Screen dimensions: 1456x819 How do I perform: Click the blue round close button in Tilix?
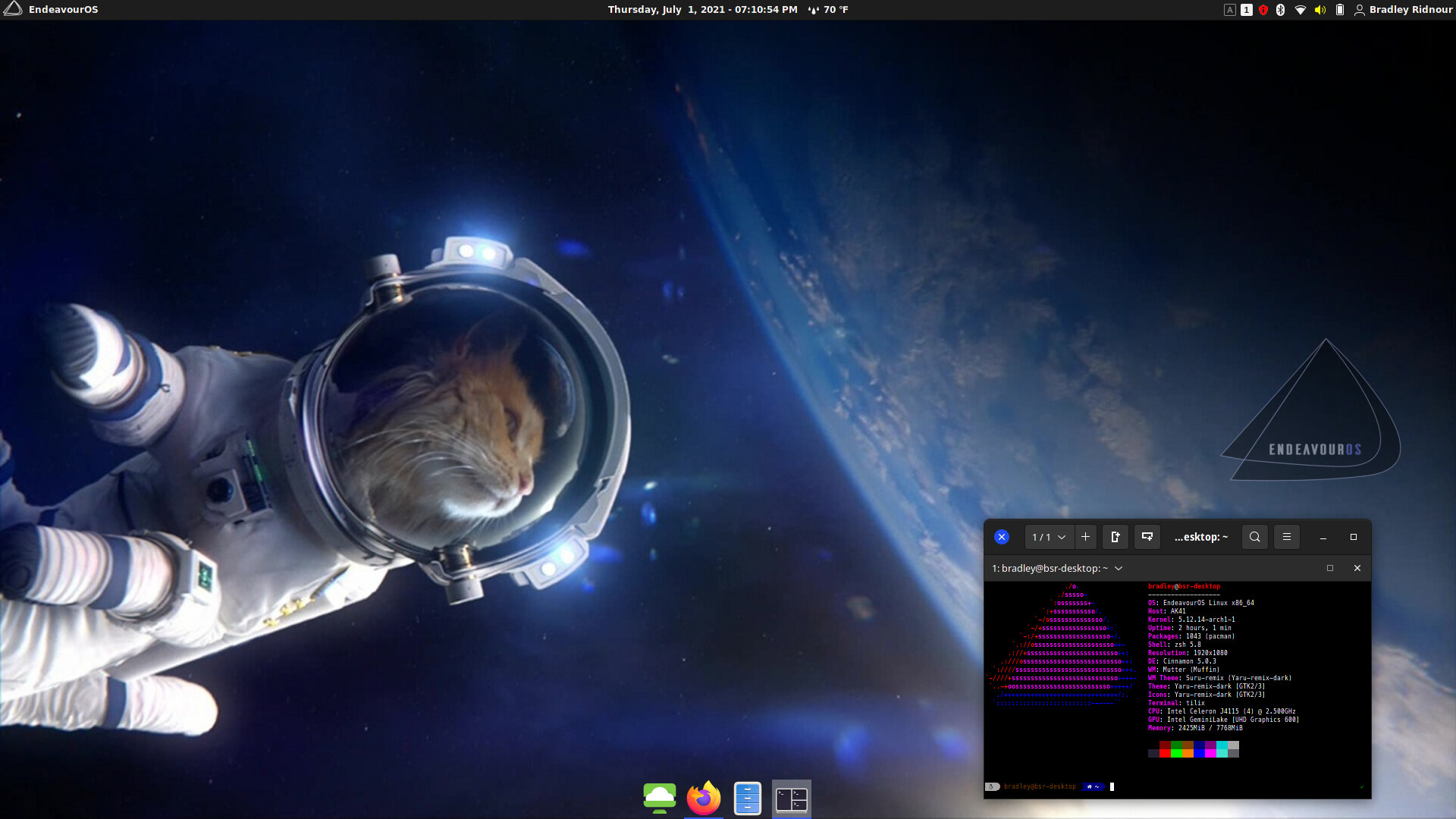click(x=1002, y=537)
